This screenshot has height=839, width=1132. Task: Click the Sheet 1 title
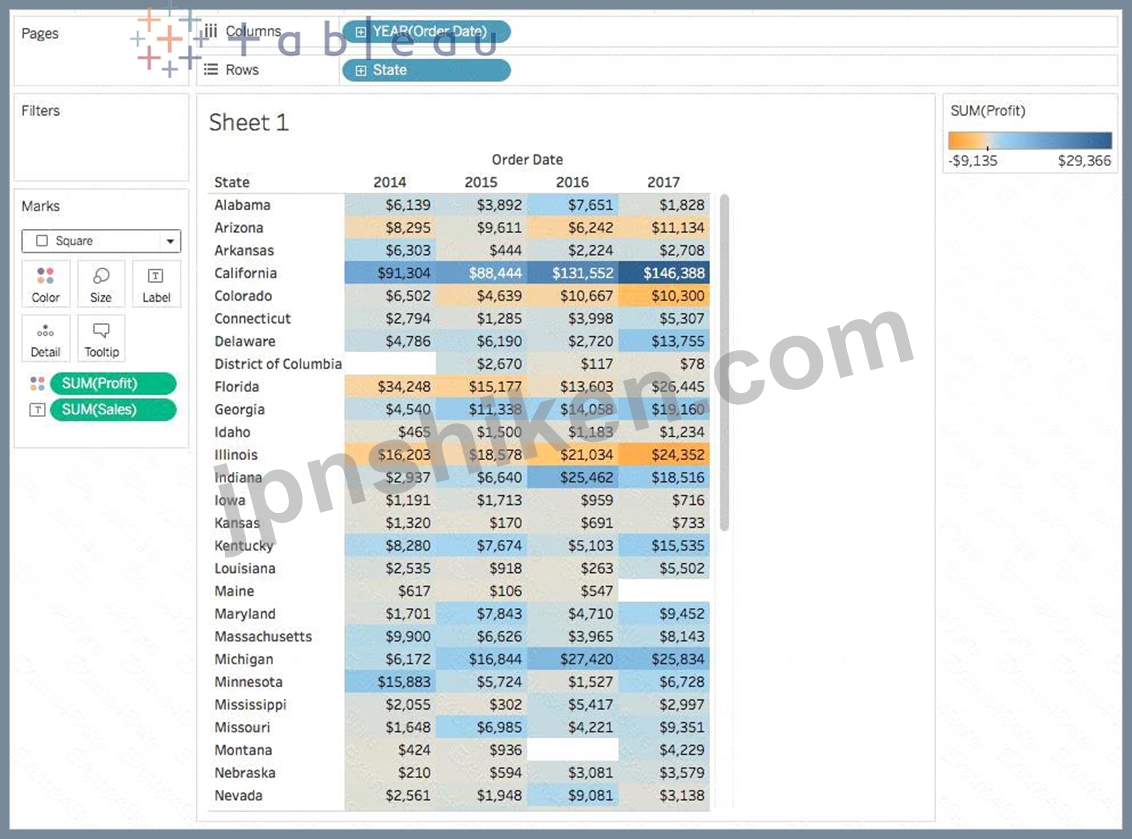[x=248, y=122]
